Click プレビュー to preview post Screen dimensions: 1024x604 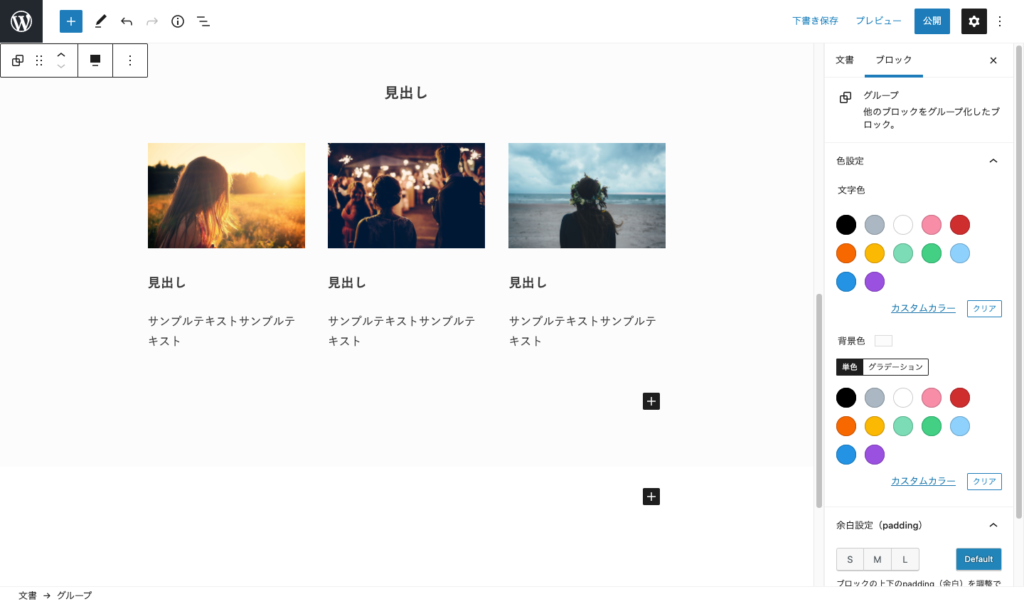point(878,21)
